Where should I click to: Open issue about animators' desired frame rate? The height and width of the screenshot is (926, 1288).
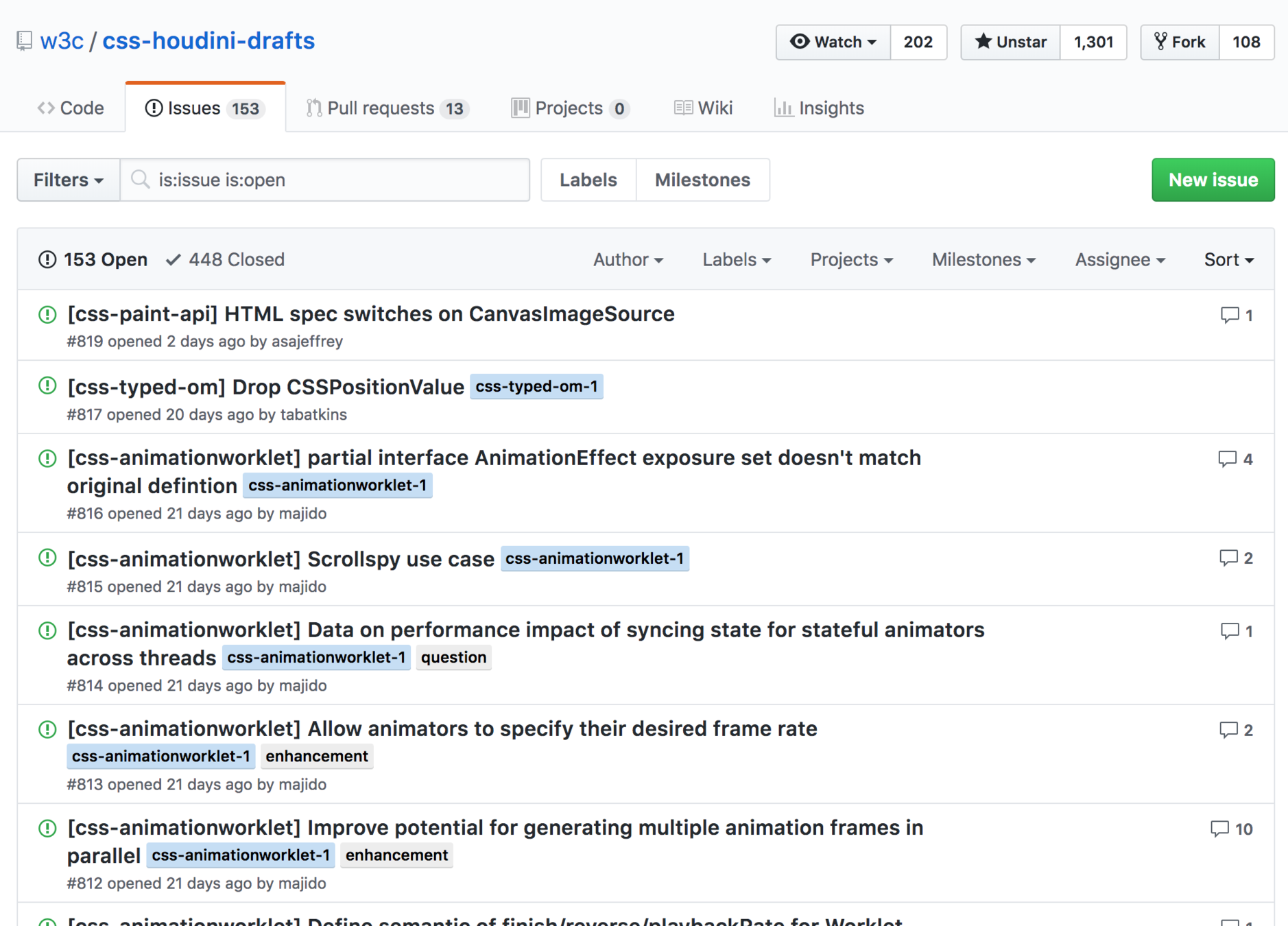(x=442, y=728)
